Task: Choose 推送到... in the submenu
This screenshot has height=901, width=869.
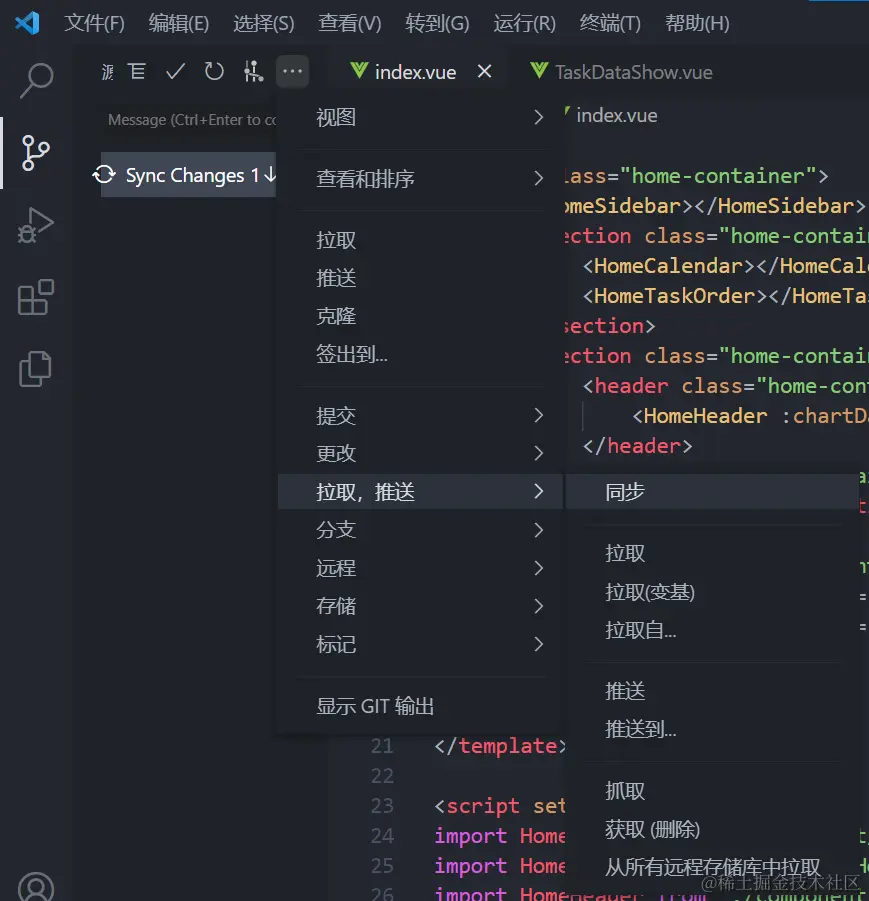Action: pos(712,729)
